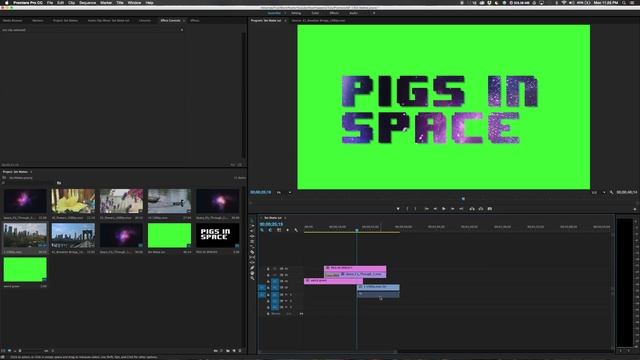Click the Program monitor playhead marker
The image size is (640, 360).
click(463, 199)
